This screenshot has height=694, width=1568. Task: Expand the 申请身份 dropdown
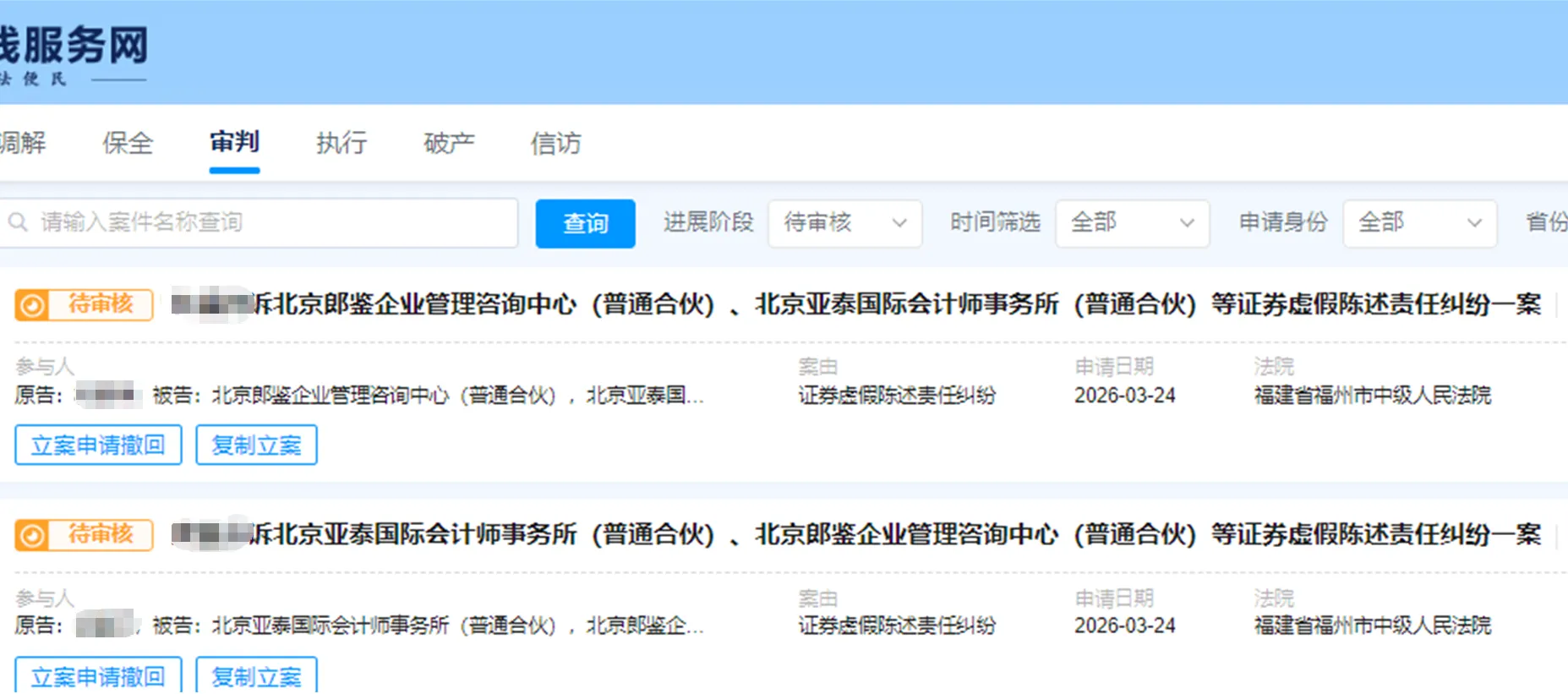point(1419,223)
